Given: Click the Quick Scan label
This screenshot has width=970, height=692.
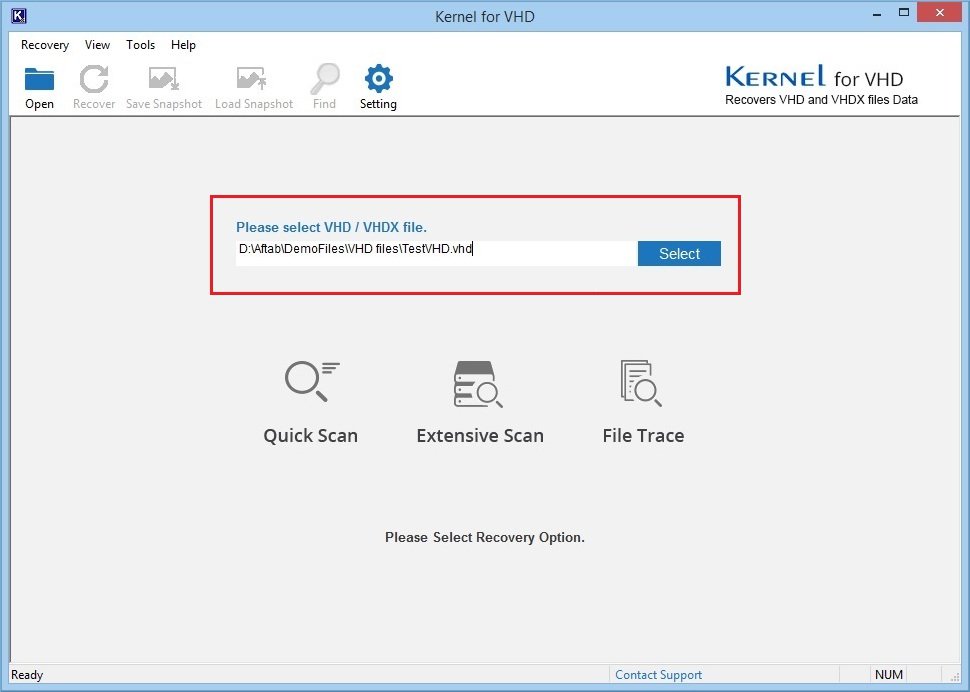Looking at the screenshot, I should point(311,435).
